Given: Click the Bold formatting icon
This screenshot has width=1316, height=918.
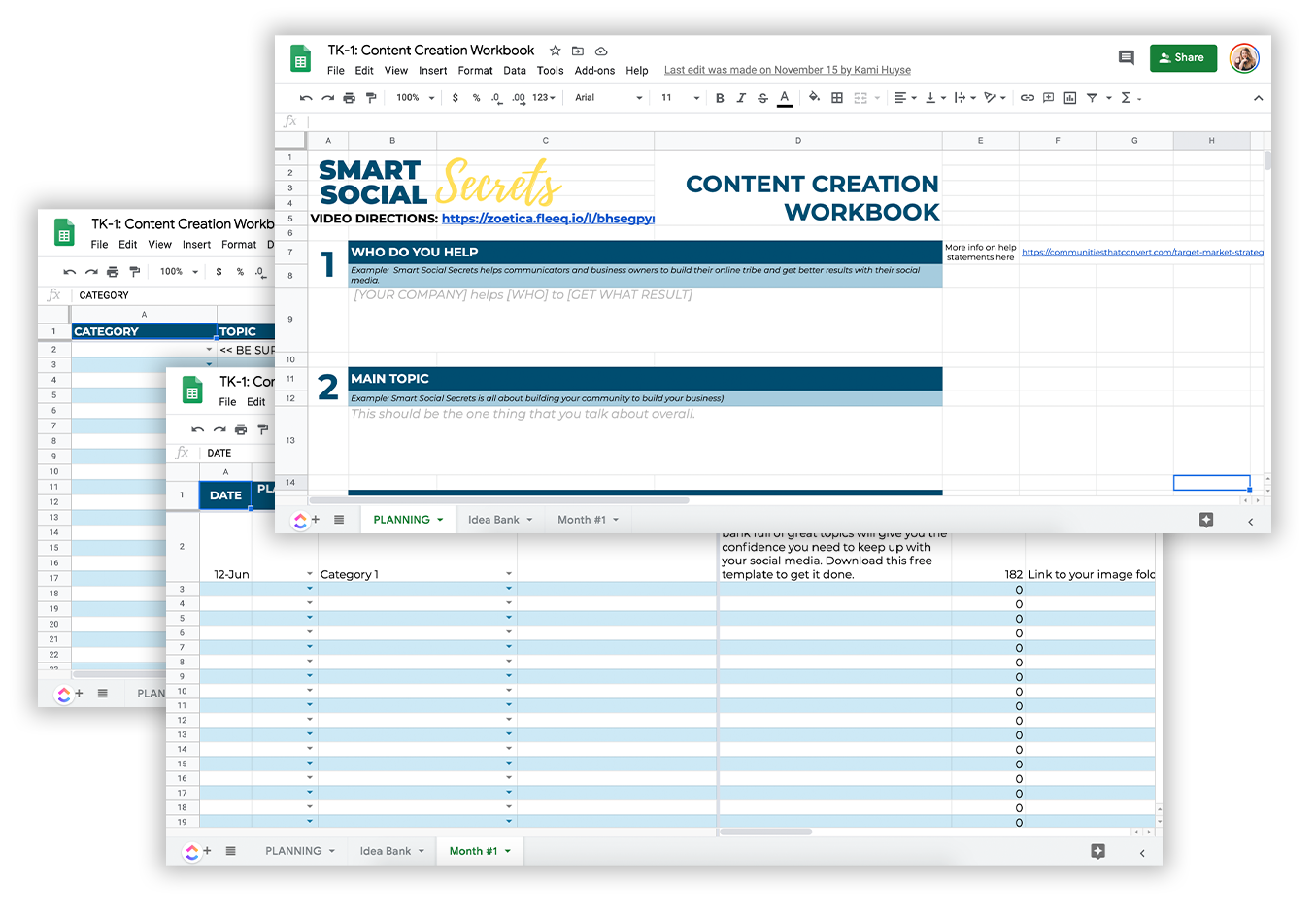Looking at the screenshot, I should pyautogui.click(x=720, y=98).
